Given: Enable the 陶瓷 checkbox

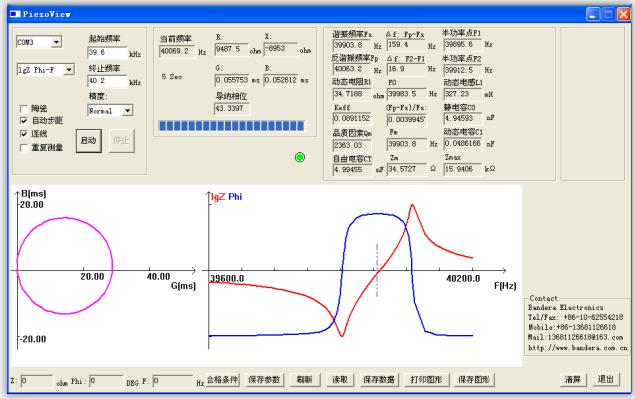Looking at the screenshot, I should pyautogui.click(x=24, y=109).
